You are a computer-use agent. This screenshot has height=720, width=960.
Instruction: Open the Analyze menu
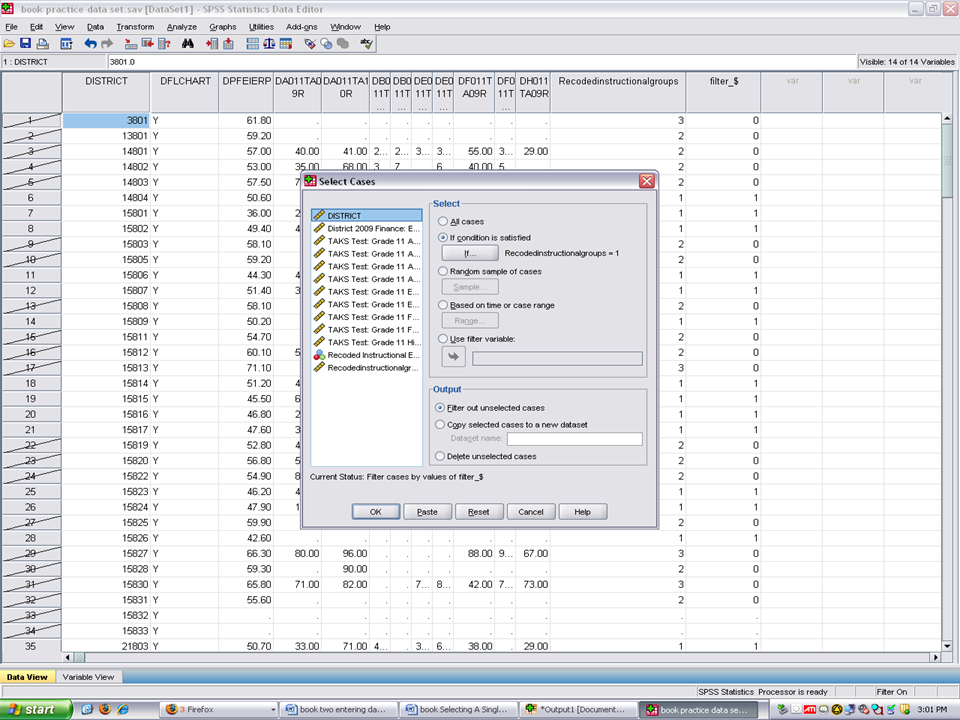pos(182,26)
